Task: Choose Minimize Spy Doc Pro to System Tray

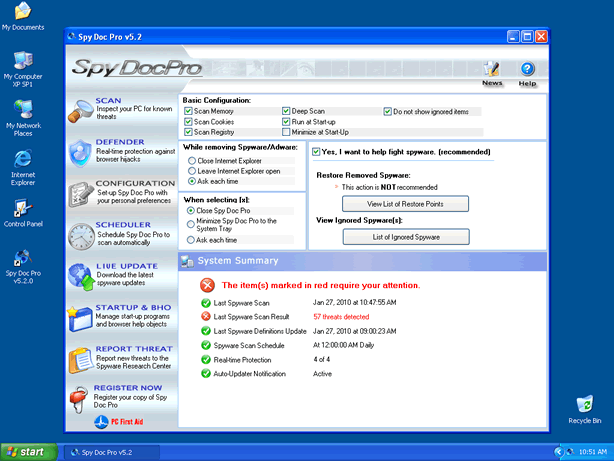Action: 191,224
